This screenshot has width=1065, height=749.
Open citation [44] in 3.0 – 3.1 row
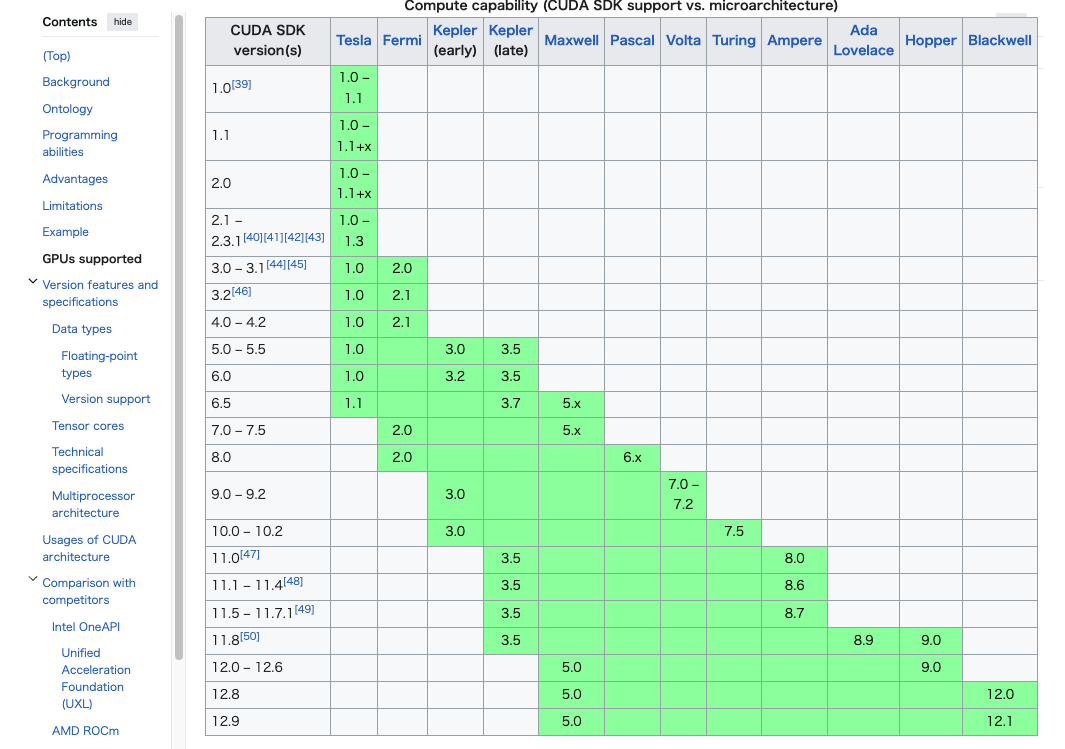276,264
